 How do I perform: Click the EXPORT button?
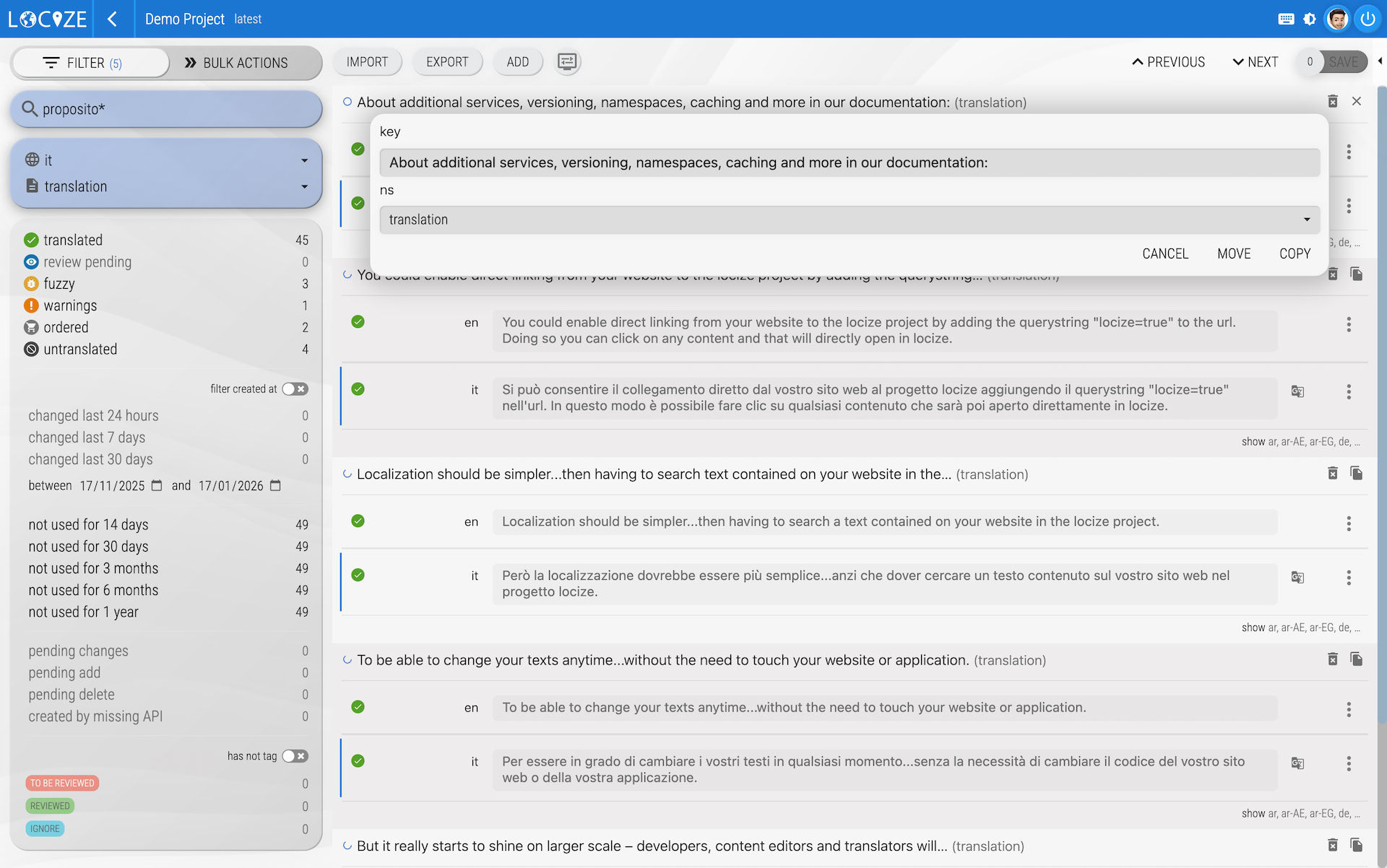pos(447,62)
